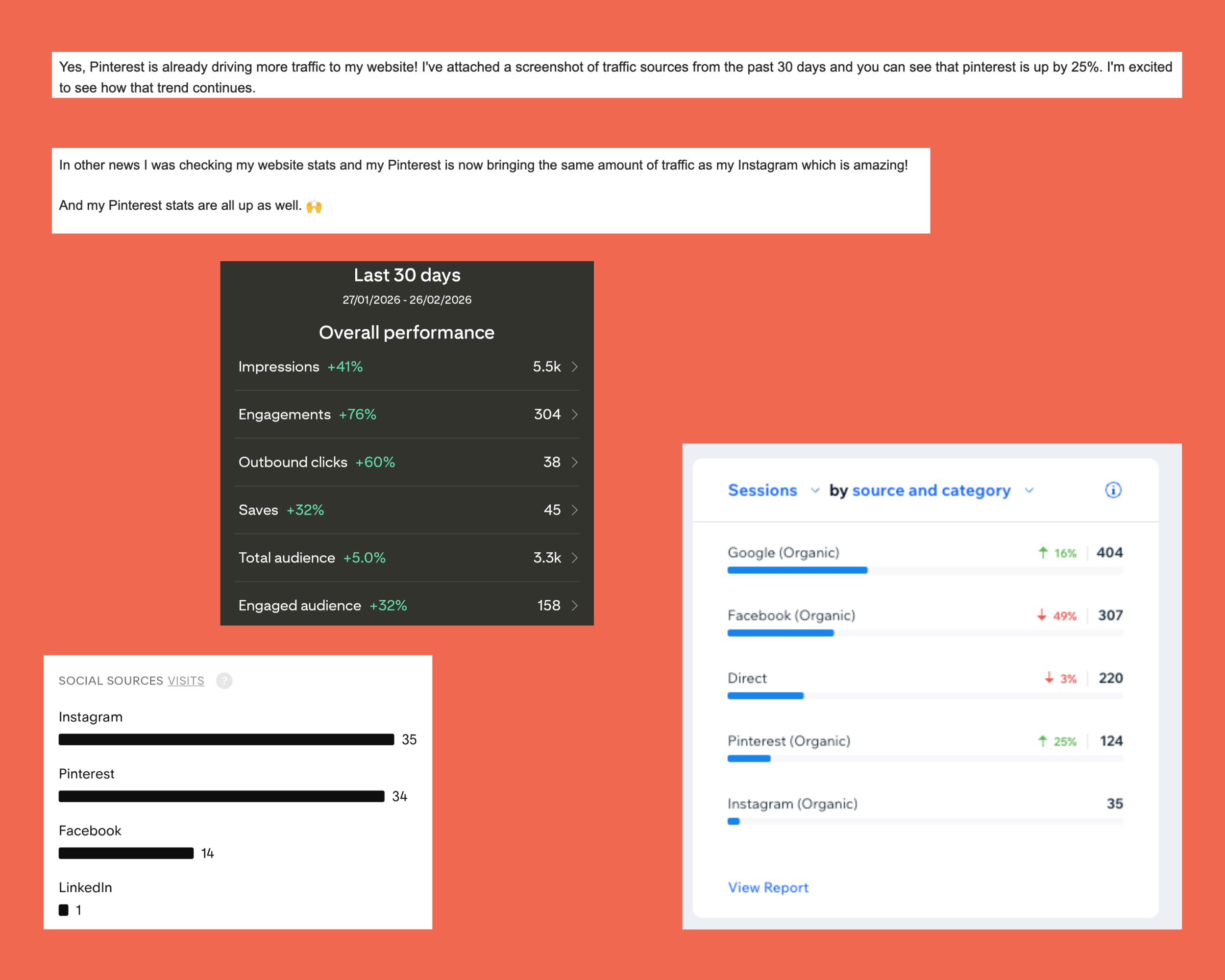Click the 304 engagements value
This screenshot has width=1225, height=980.
pos(547,414)
